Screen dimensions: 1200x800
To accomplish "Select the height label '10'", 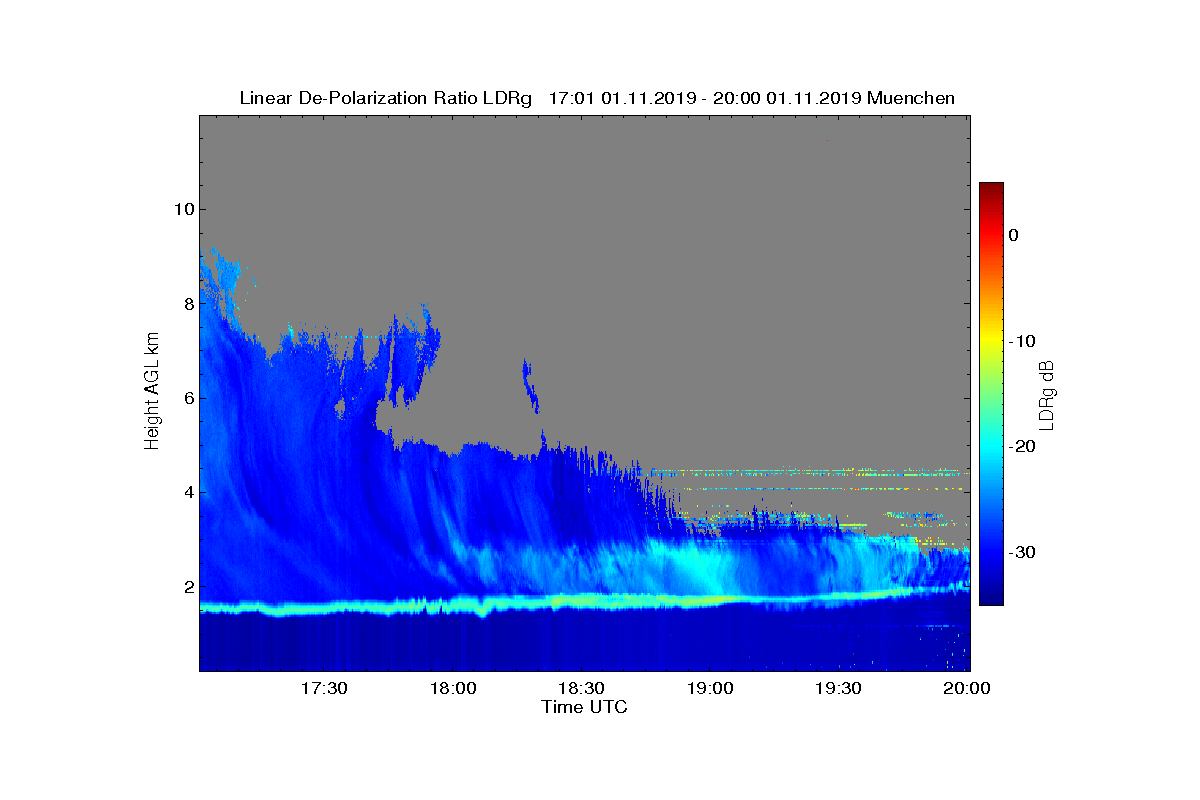I will click(182, 209).
